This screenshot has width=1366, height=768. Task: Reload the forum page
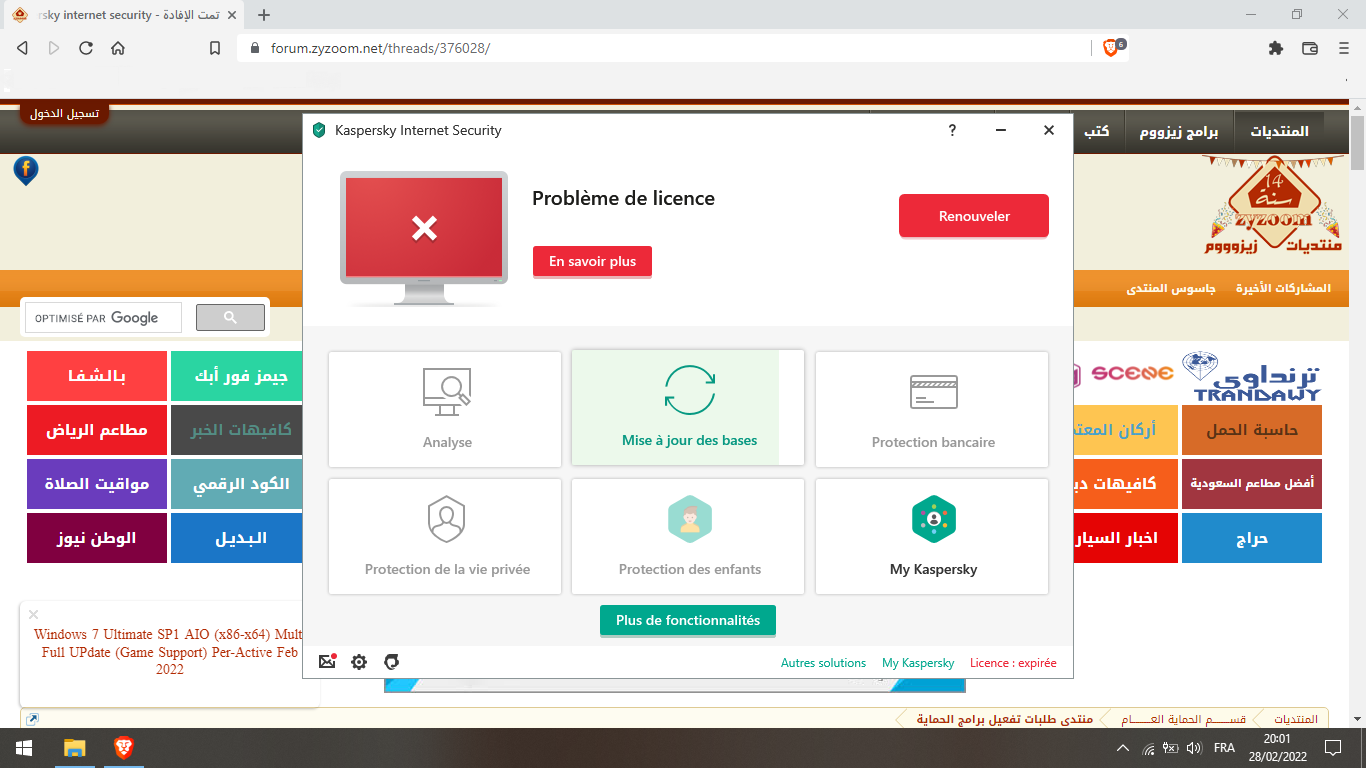tap(86, 48)
